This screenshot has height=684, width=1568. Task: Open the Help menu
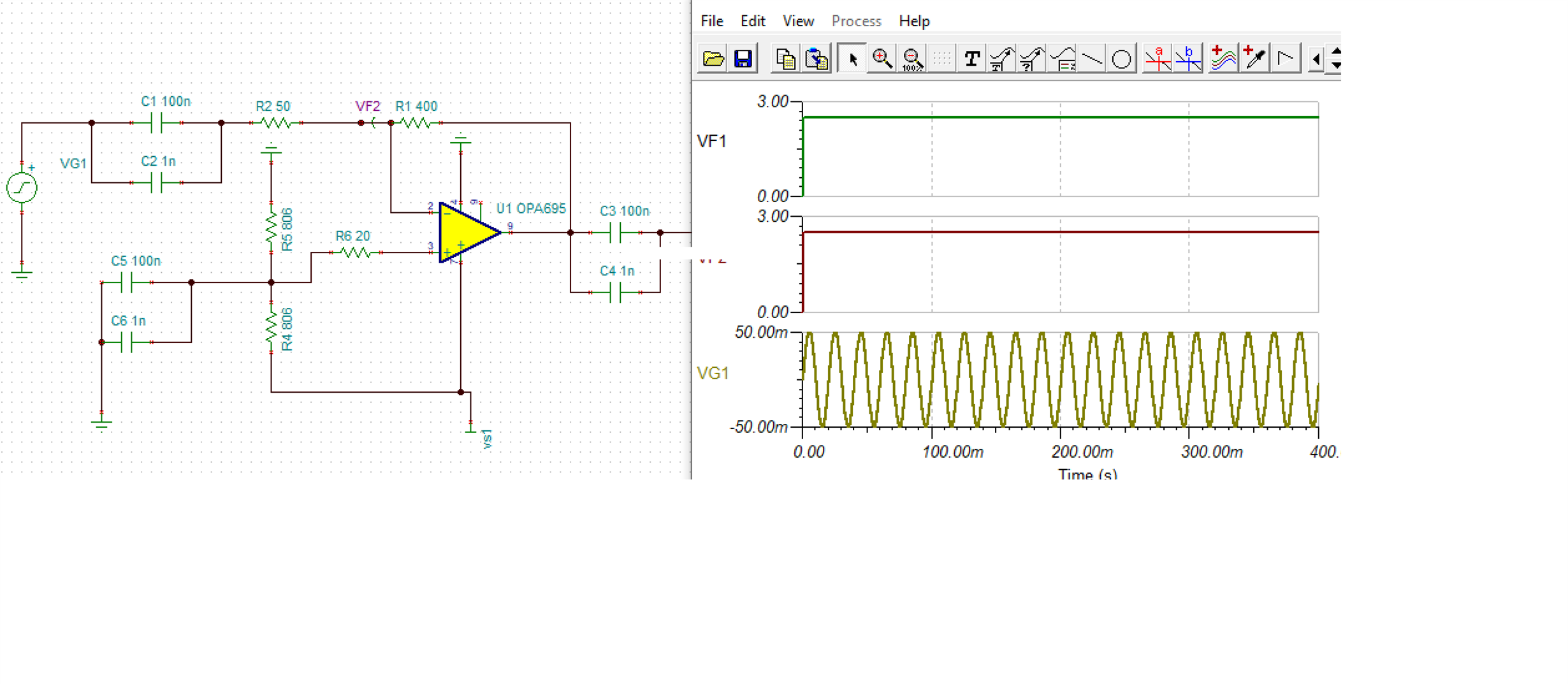[914, 21]
